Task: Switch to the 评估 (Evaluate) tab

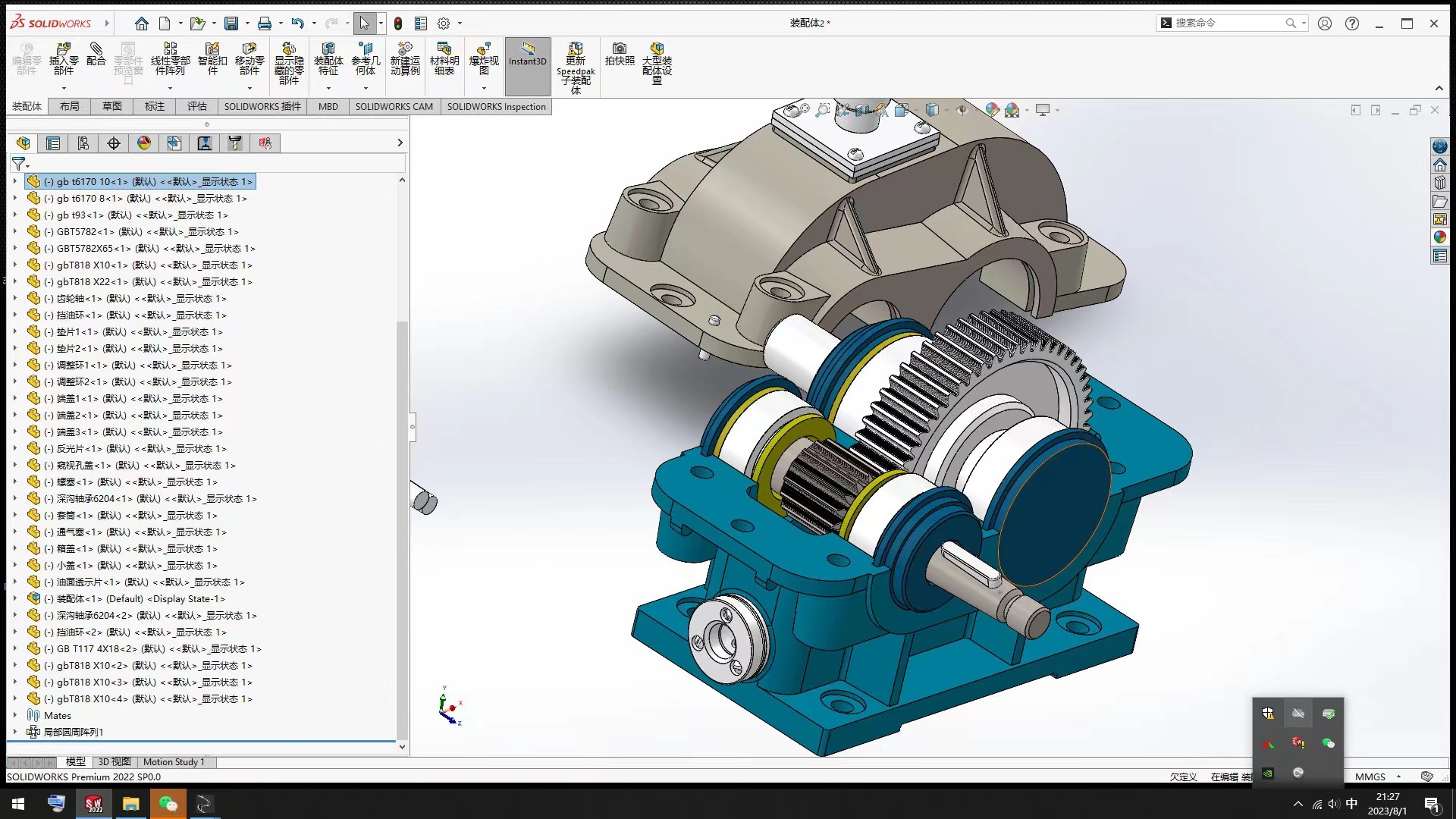Action: tap(196, 106)
